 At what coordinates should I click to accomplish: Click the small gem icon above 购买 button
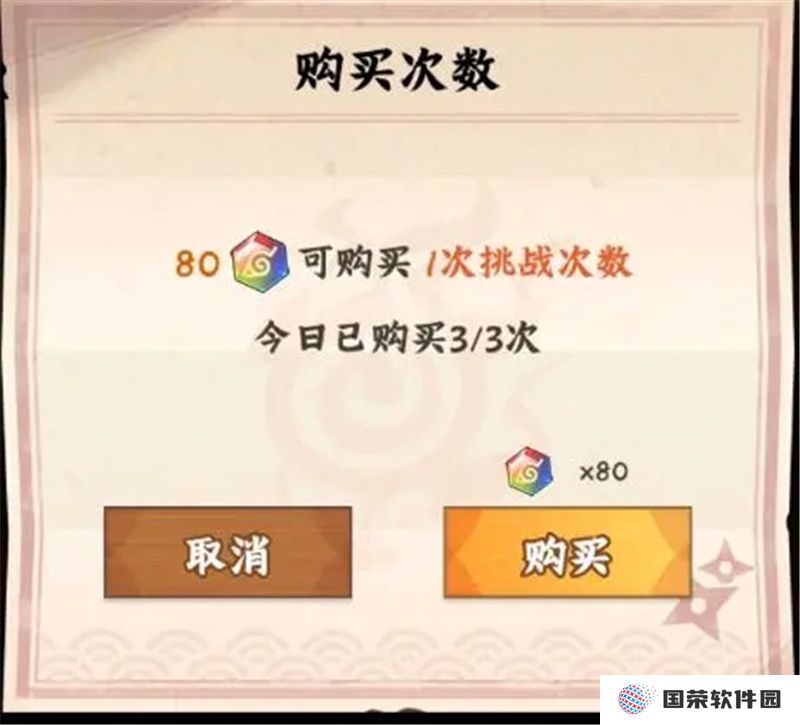point(529,471)
